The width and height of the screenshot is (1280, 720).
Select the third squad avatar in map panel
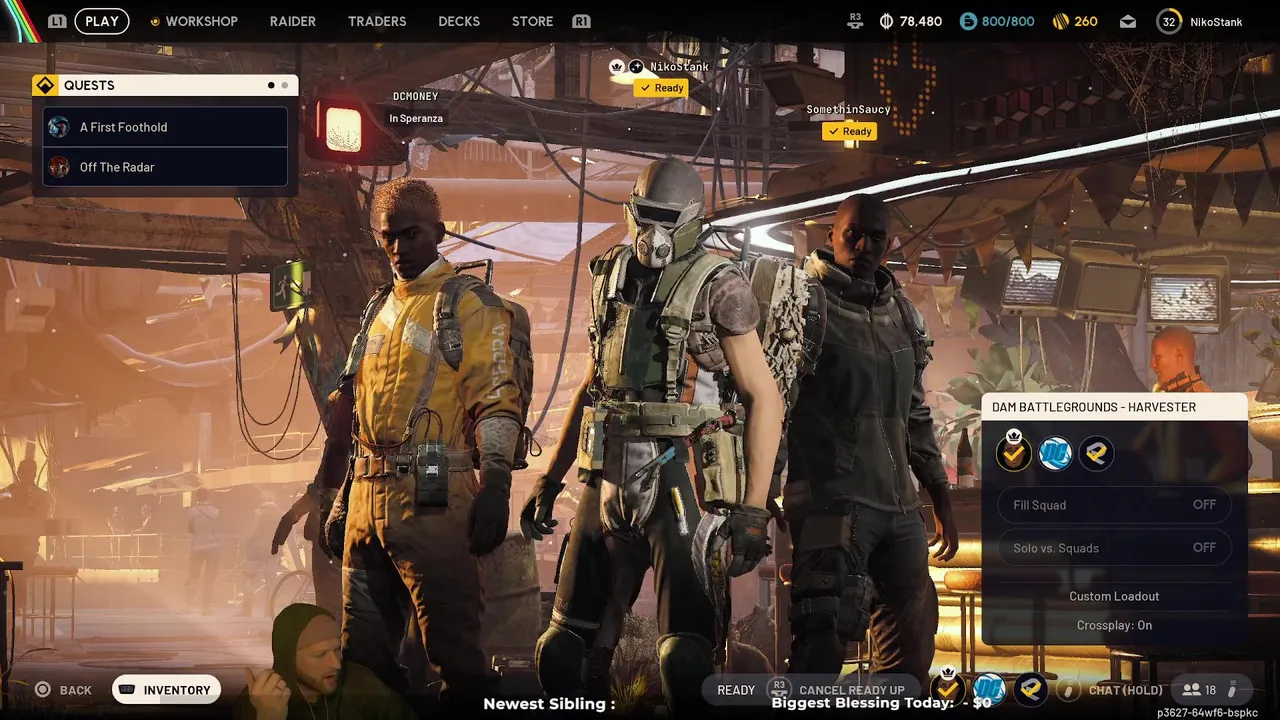pos(1096,454)
